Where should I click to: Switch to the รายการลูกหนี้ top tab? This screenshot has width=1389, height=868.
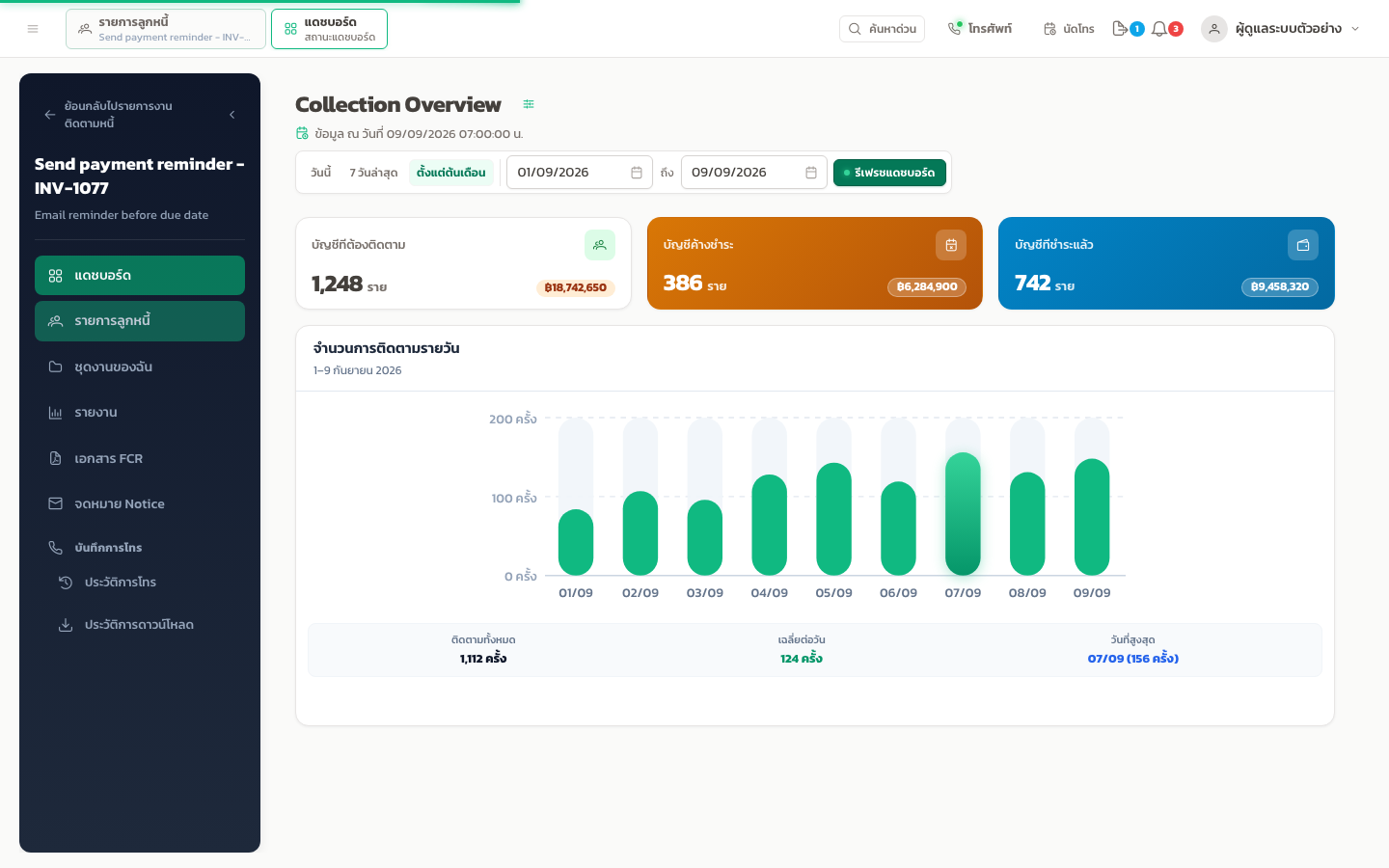tap(166, 29)
